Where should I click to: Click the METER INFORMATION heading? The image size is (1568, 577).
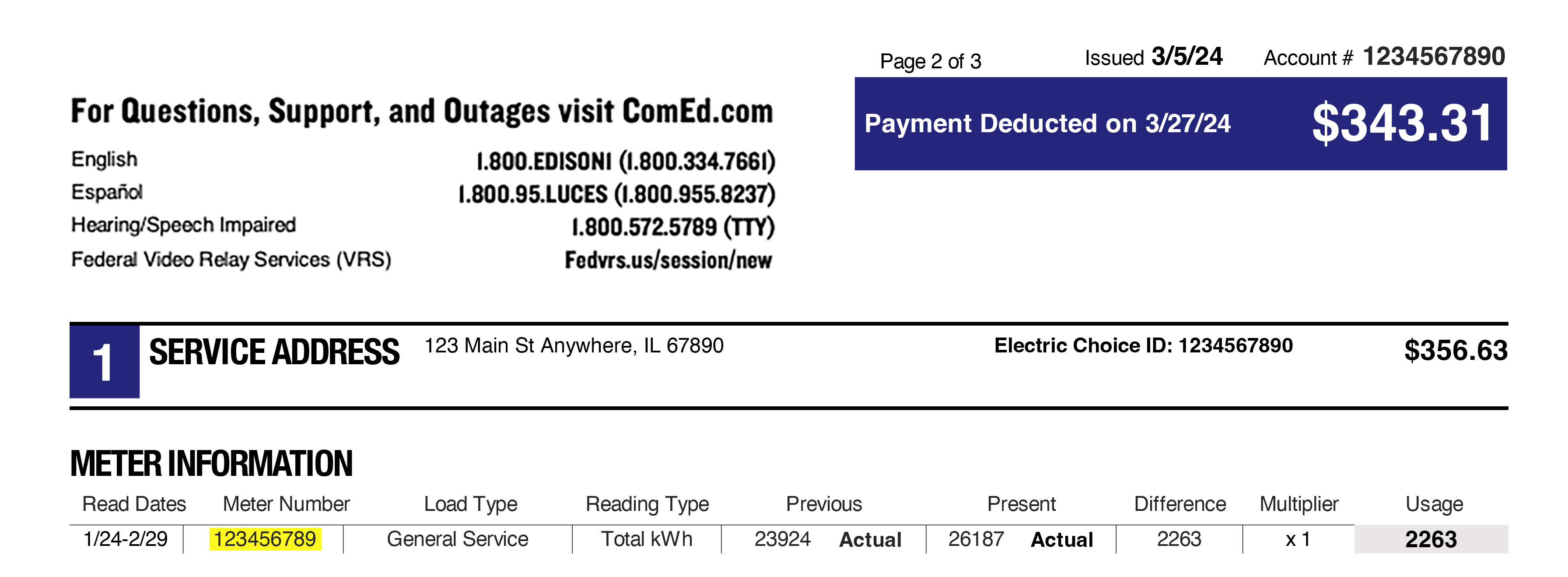tap(211, 464)
